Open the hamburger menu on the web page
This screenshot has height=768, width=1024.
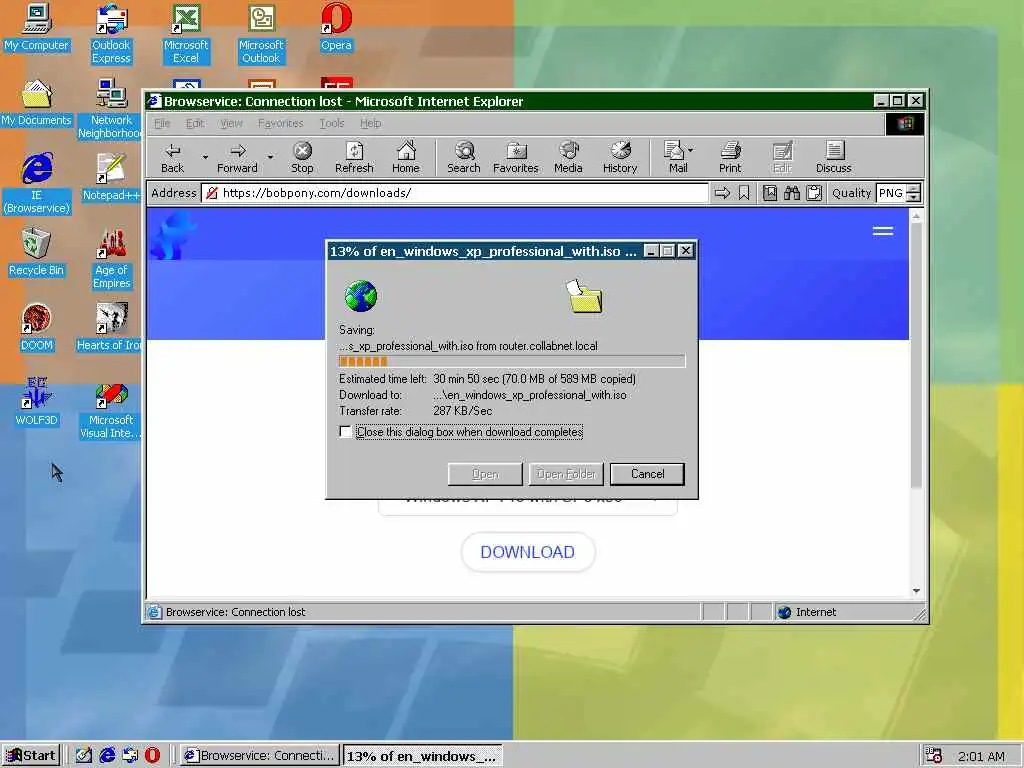click(x=883, y=231)
